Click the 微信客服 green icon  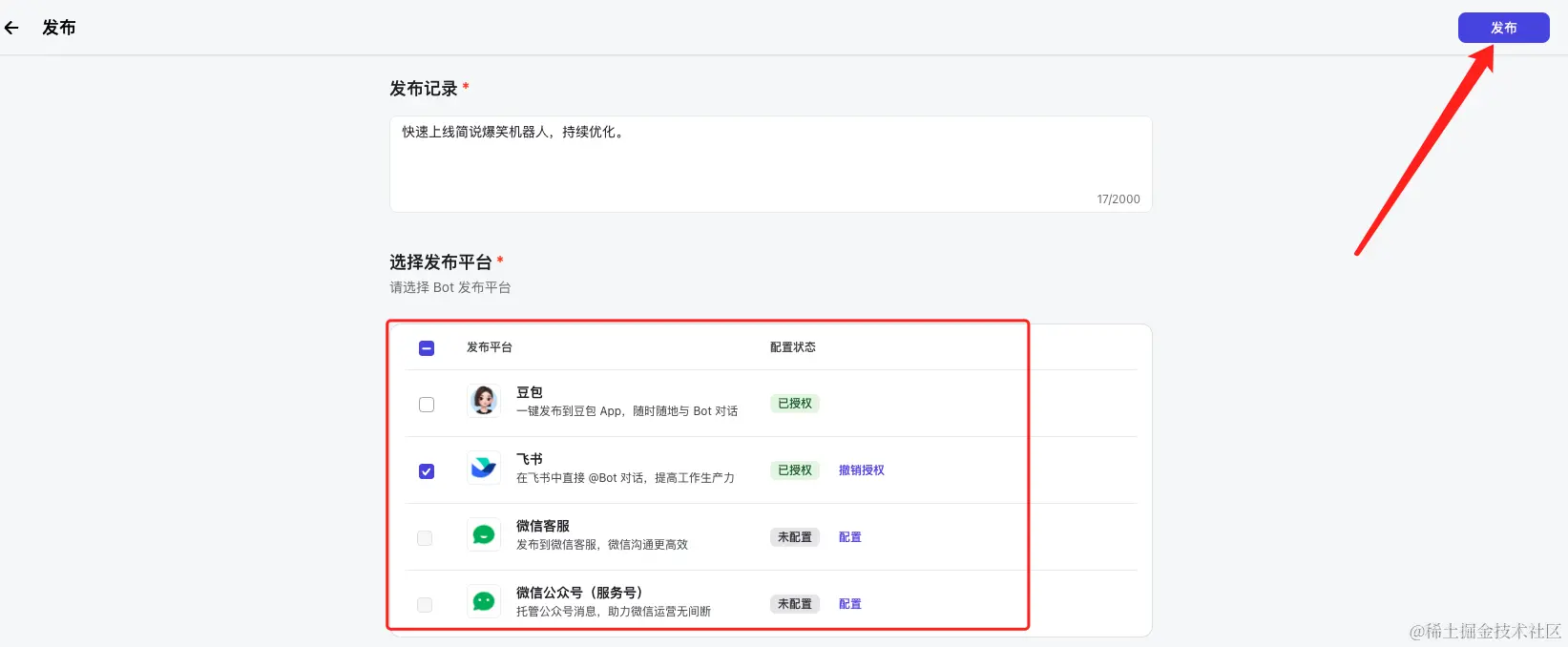click(x=484, y=534)
